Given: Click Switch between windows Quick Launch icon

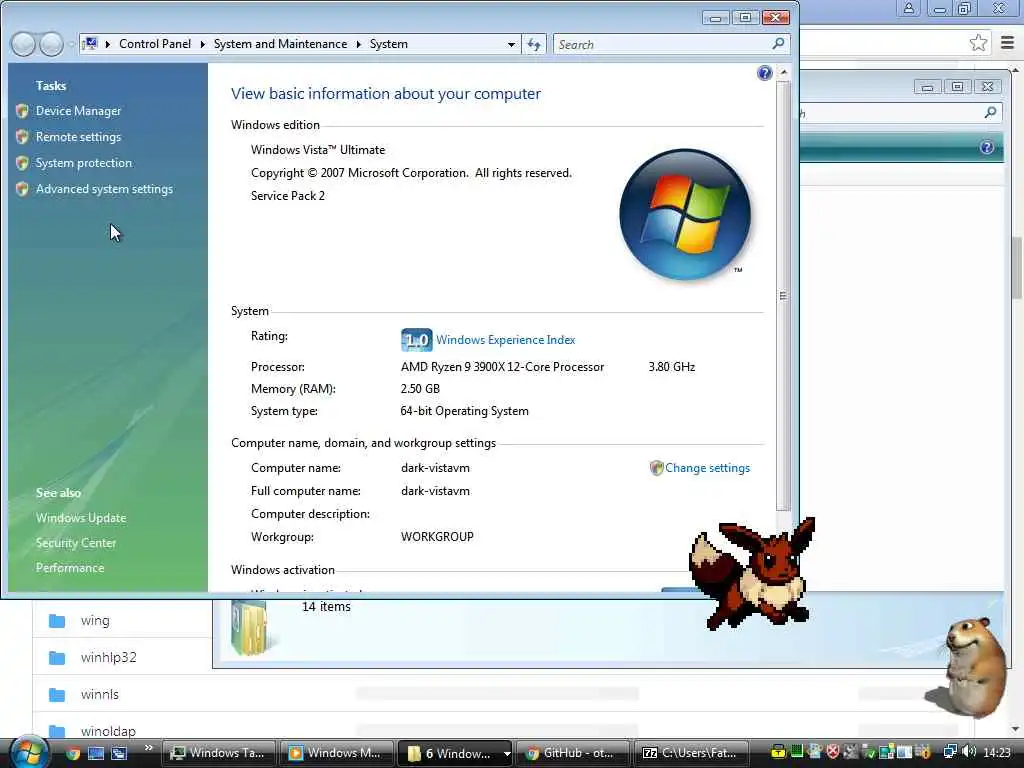Looking at the screenshot, I should (119, 754).
